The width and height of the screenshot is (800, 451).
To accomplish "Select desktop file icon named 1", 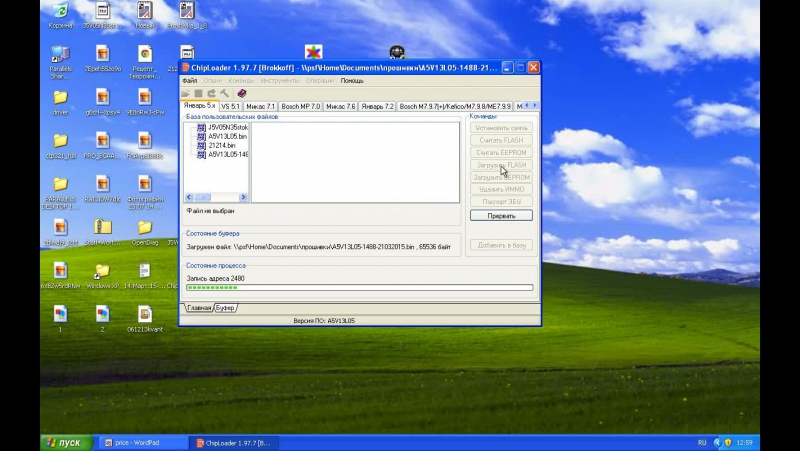I will [60, 320].
